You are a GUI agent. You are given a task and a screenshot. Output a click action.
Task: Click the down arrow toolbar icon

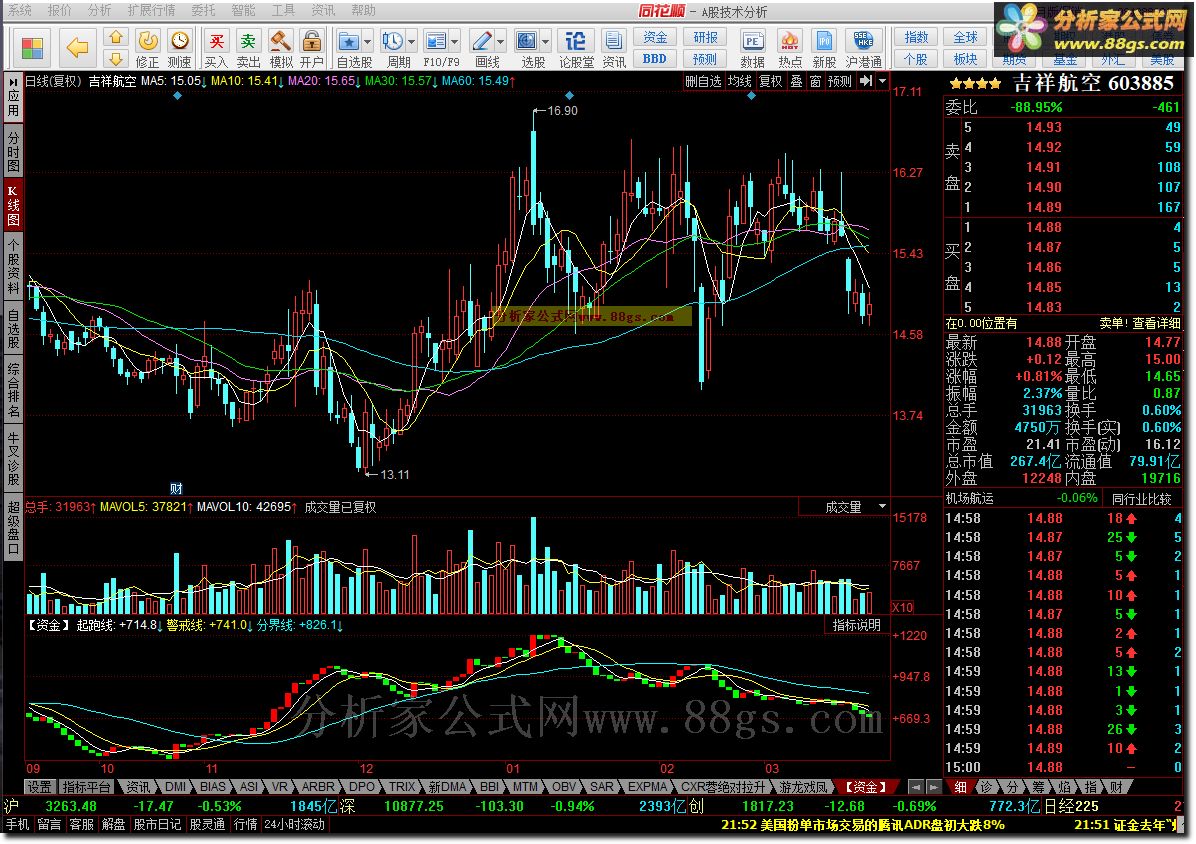pos(115,59)
